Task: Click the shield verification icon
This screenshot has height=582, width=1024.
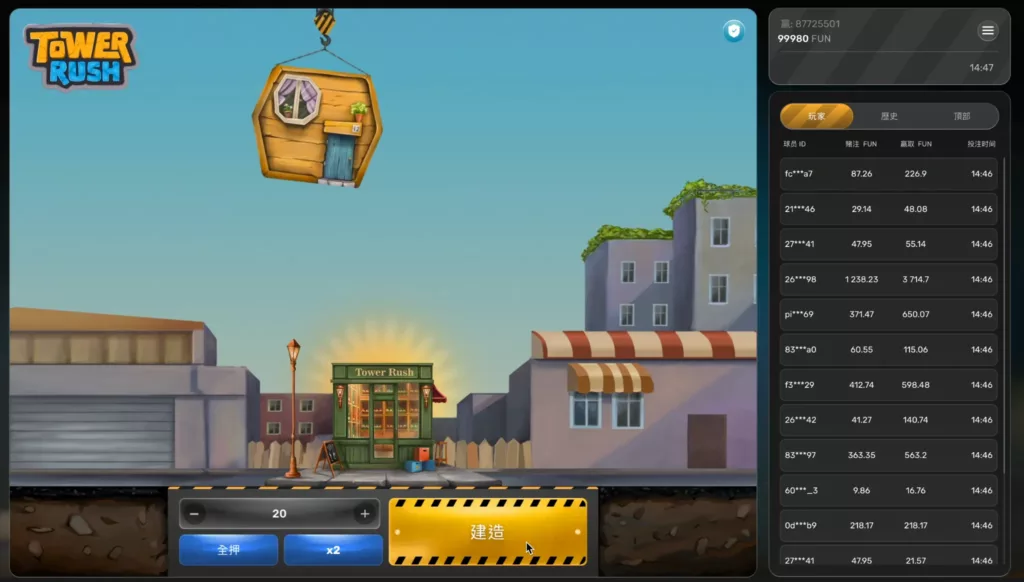Action: point(734,31)
